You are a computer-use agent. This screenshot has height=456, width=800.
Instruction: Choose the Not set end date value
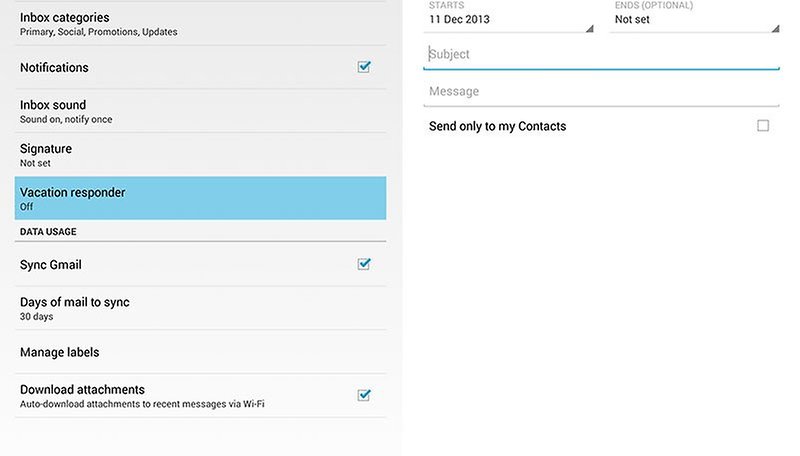[632, 19]
